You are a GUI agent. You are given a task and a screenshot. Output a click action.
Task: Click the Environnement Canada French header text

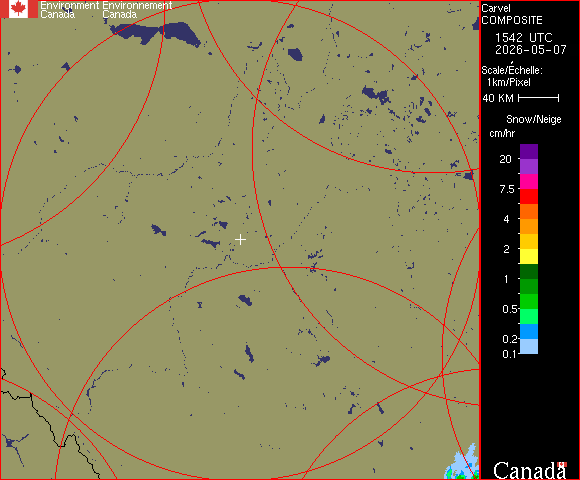click(x=137, y=10)
